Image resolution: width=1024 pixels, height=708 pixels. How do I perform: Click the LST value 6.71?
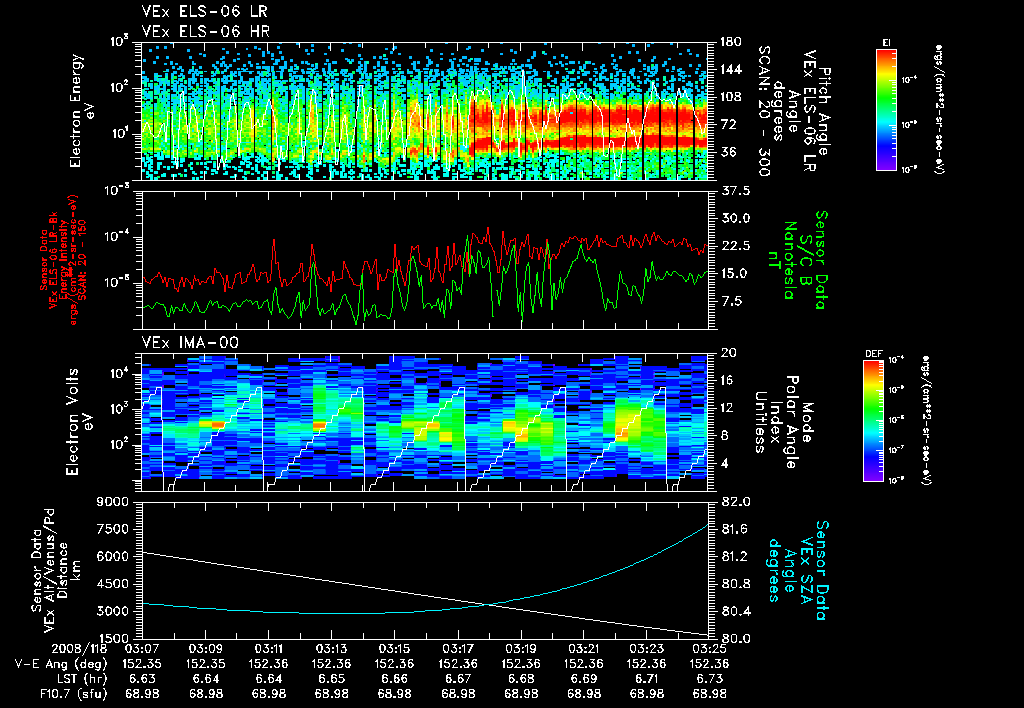point(647,679)
